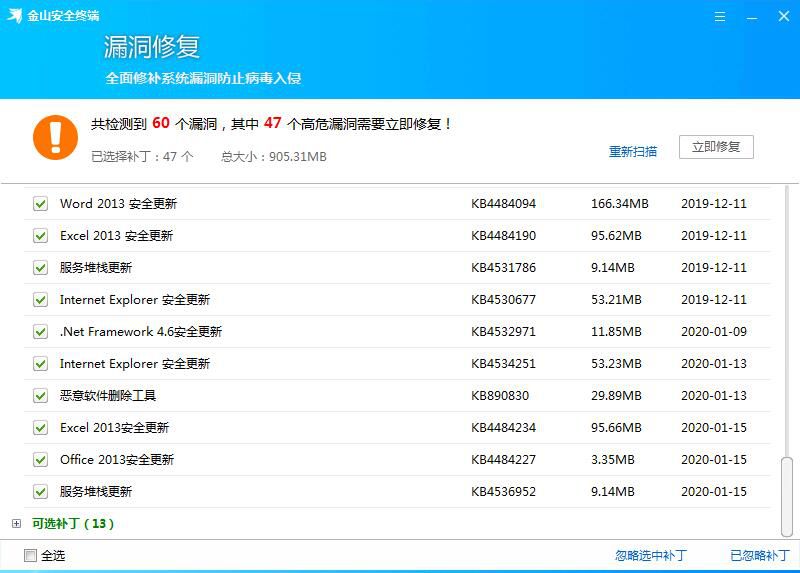Click KB4484227 patch number

(x=504, y=460)
